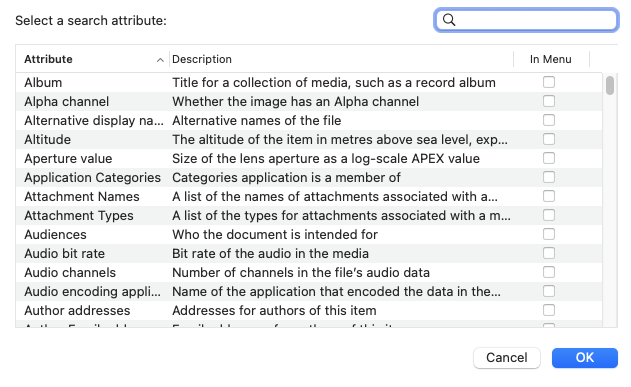Toggle the Attribute column sort arrow
631x387 pixels.
(x=160, y=60)
